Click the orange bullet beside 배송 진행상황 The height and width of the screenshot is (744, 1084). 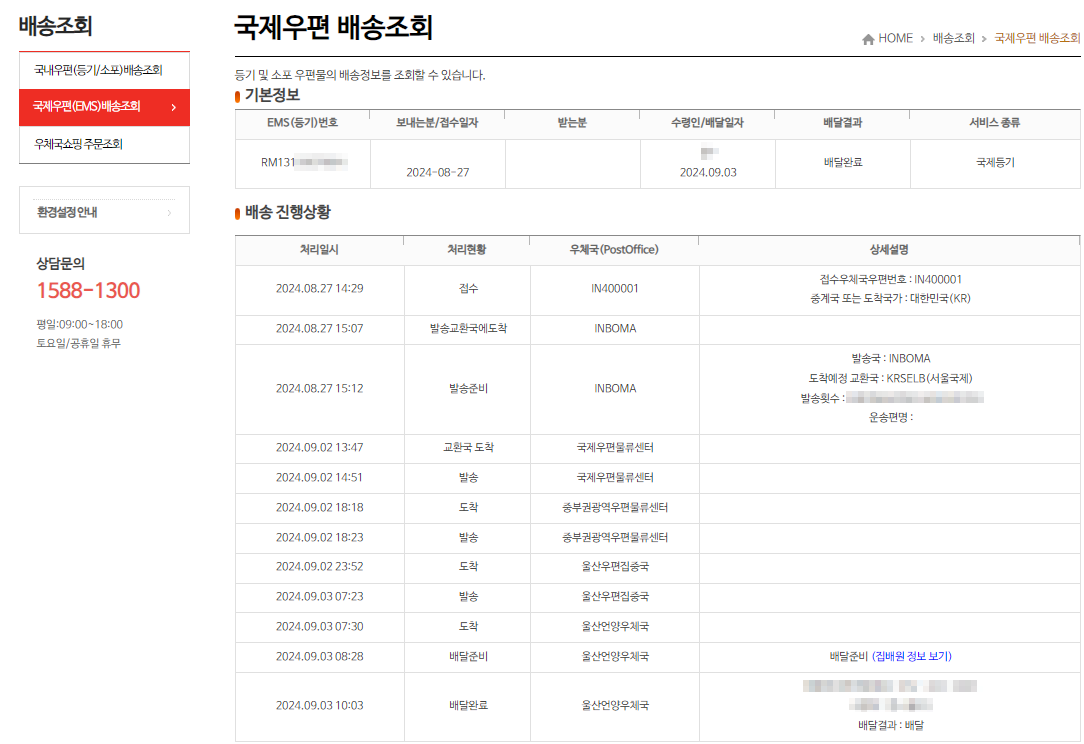point(237,213)
